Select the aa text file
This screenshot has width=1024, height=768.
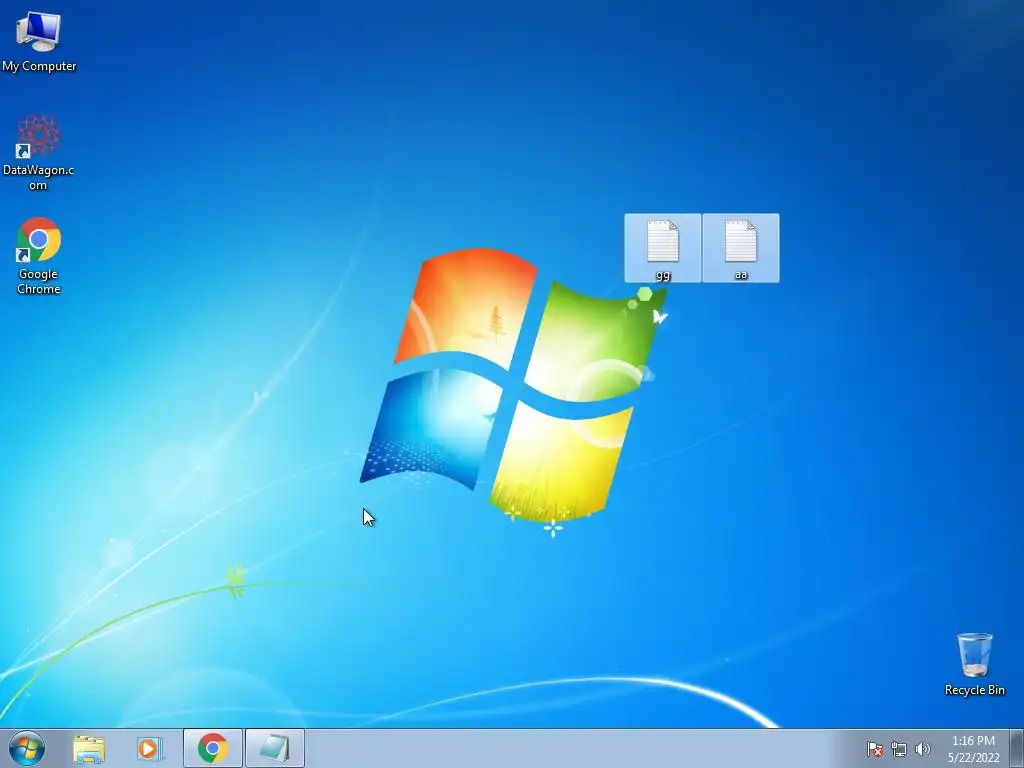click(x=741, y=248)
